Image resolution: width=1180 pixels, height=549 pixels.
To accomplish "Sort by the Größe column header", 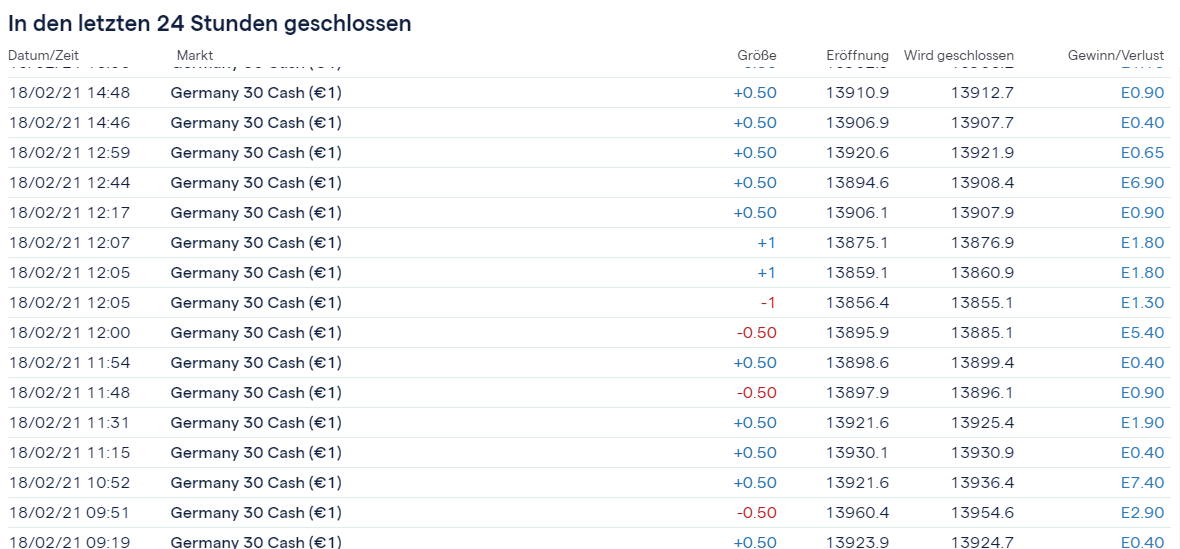I will point(756,55).
